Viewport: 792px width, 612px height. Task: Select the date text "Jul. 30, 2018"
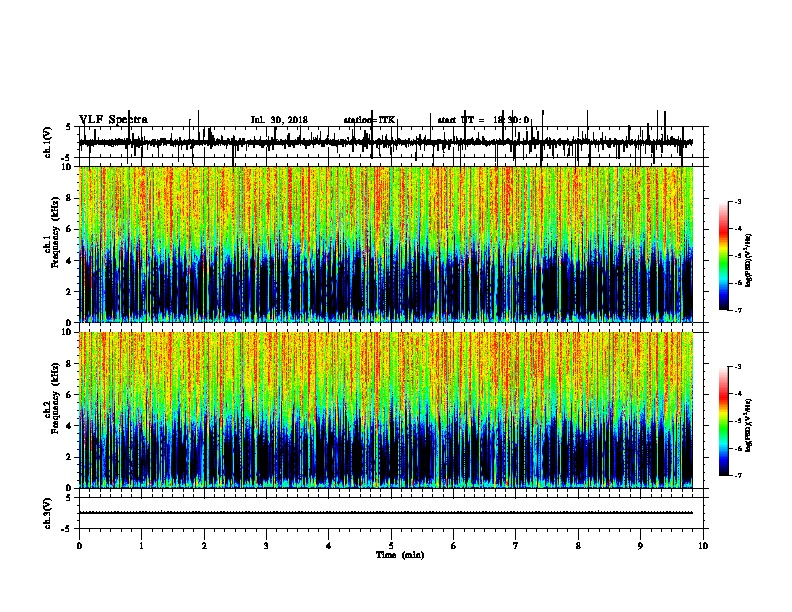point(279,120)
